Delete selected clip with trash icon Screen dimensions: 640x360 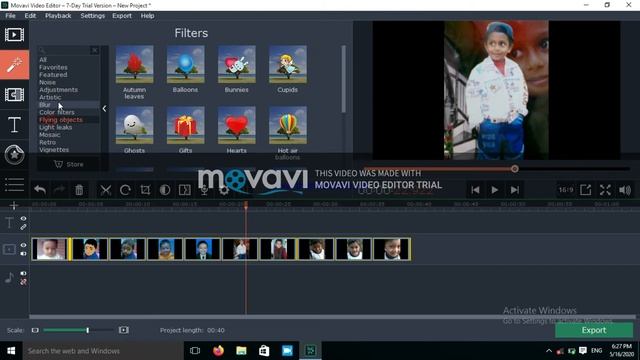(x=79, y=190)
